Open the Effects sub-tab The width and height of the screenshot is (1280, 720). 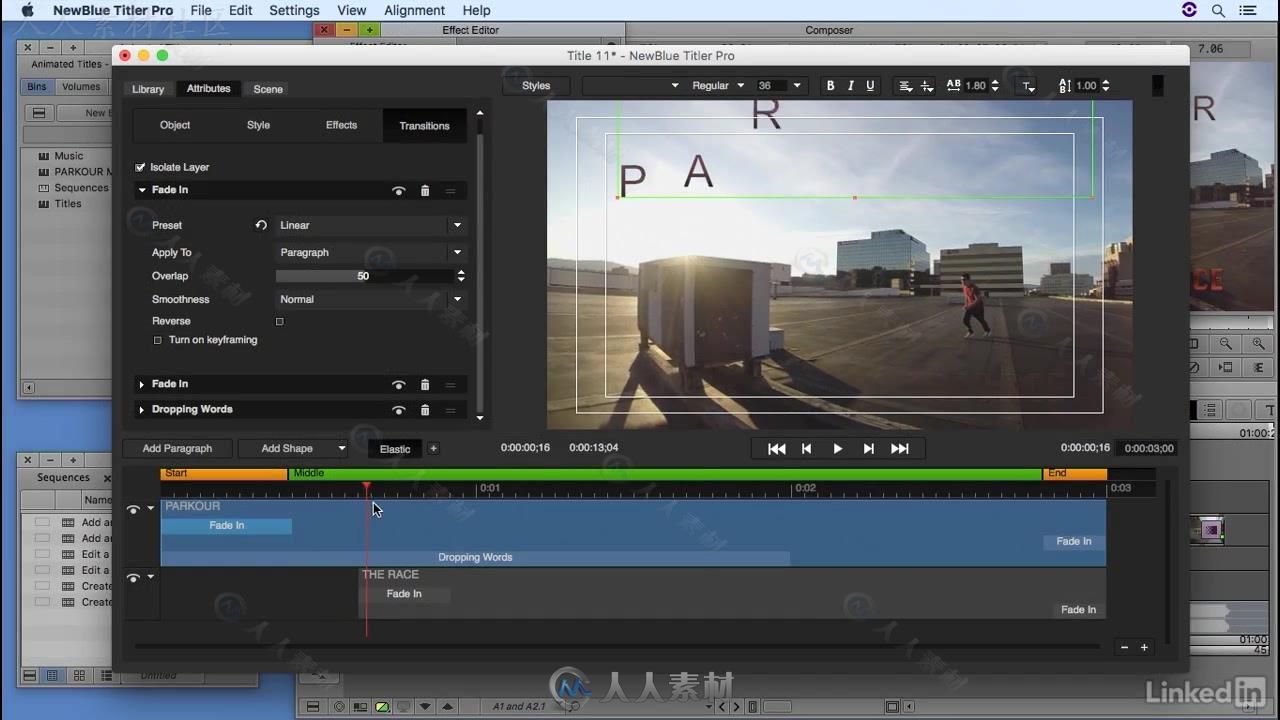pos(341,125)
